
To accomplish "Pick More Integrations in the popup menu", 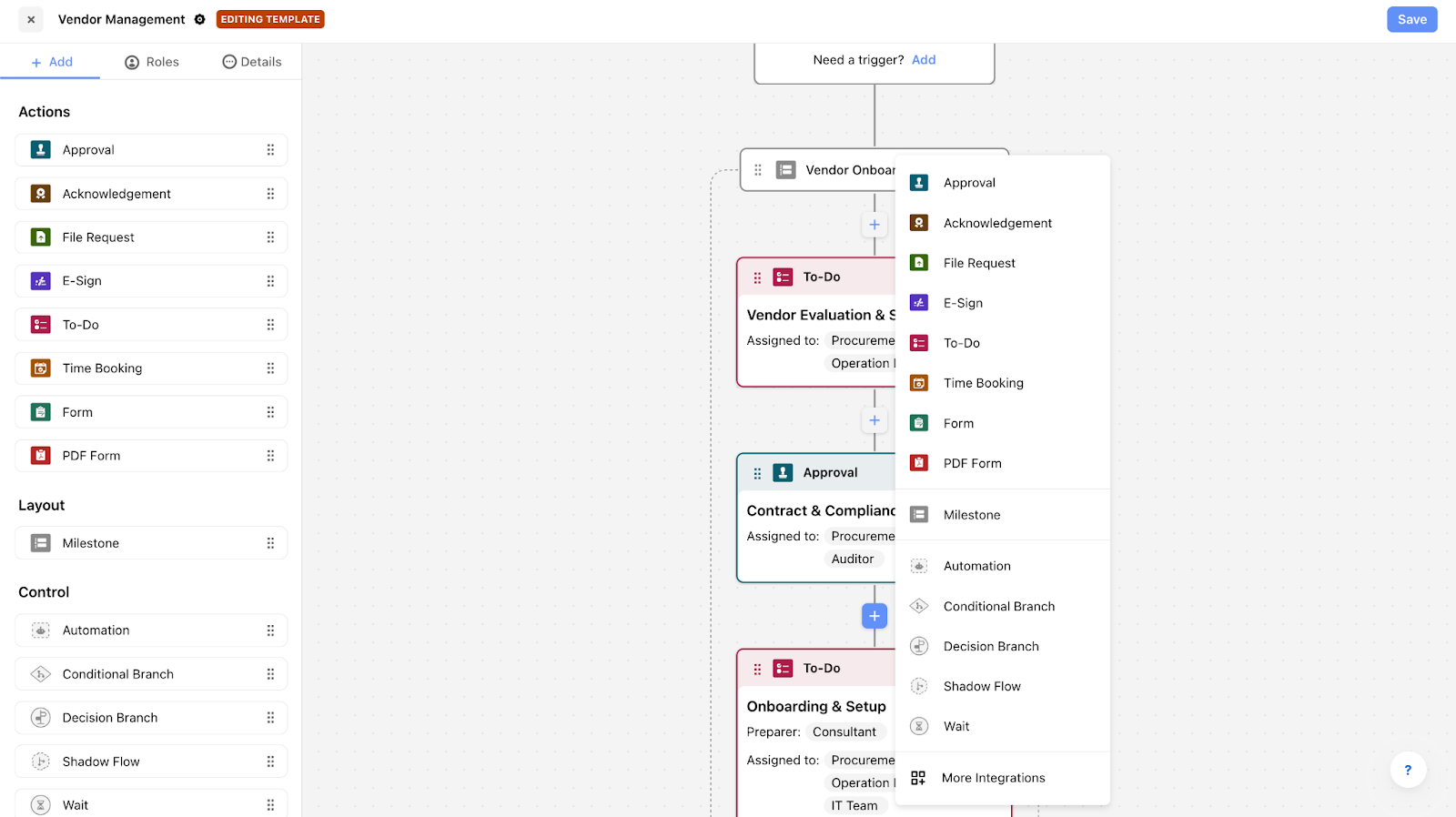I will [x=993, y=778].
